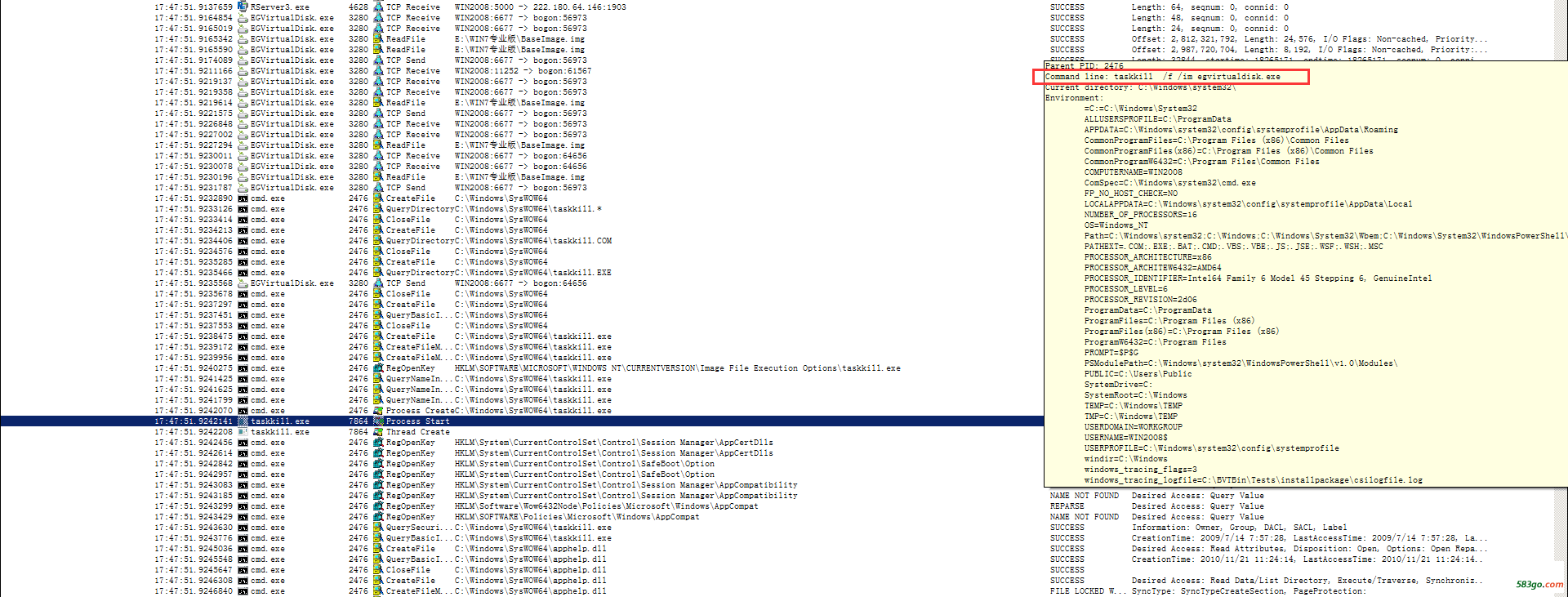This screenshot has height=597, width=1568.
Task: Click file icon on the QuerySecuri taskkill.exe row
Action: tap(378, 528)
